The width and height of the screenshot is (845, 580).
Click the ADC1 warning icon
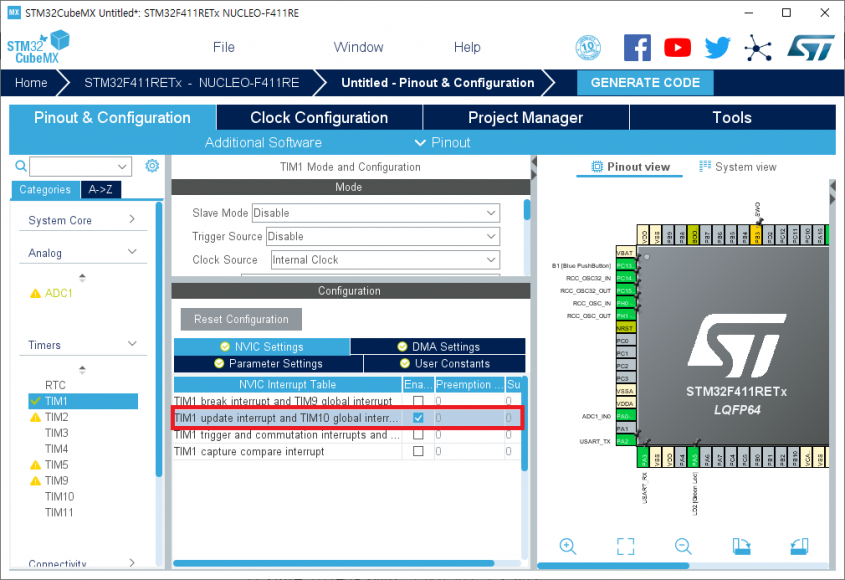point(36,293)
